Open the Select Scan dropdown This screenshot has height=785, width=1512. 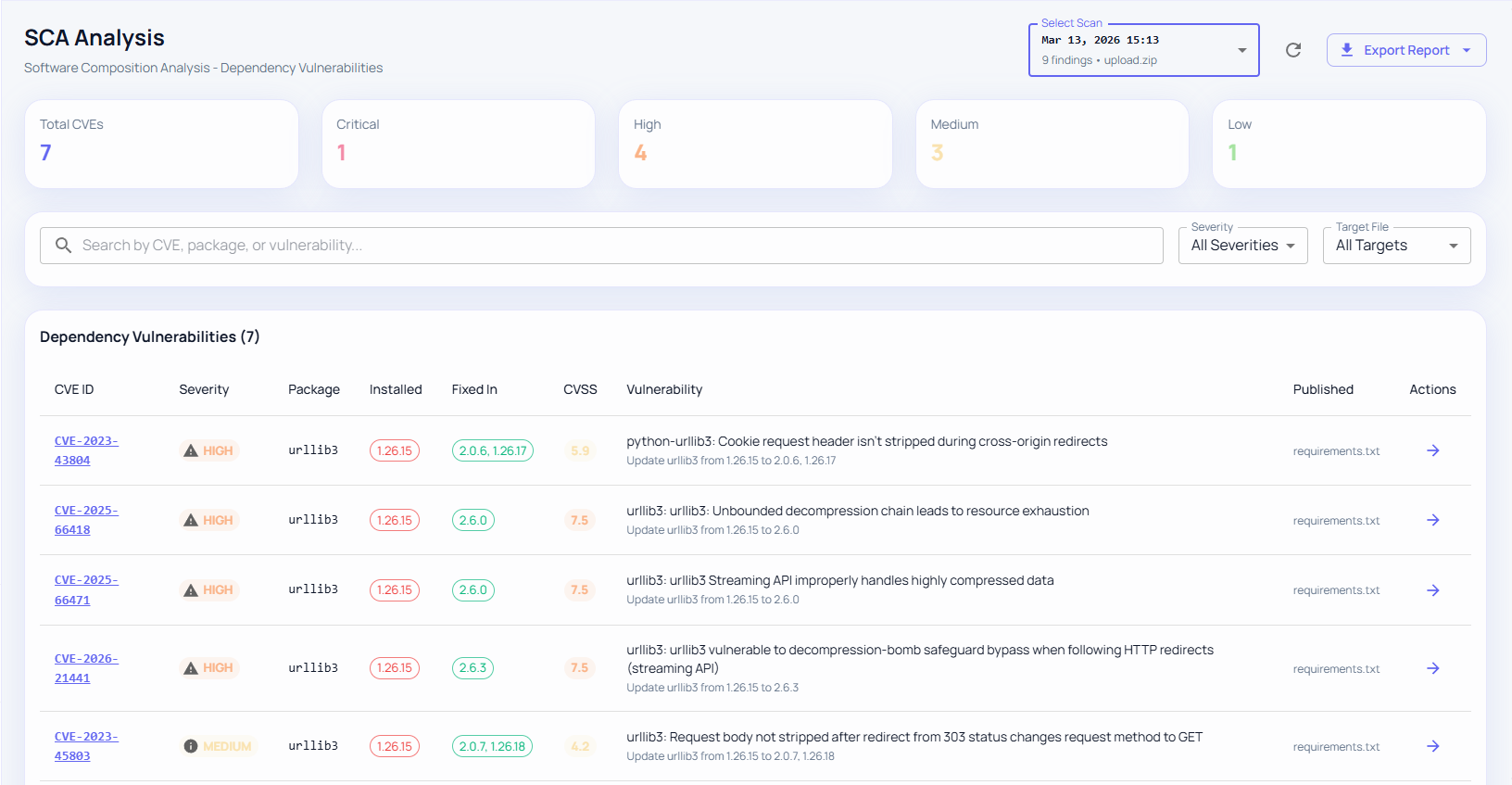1143,50
